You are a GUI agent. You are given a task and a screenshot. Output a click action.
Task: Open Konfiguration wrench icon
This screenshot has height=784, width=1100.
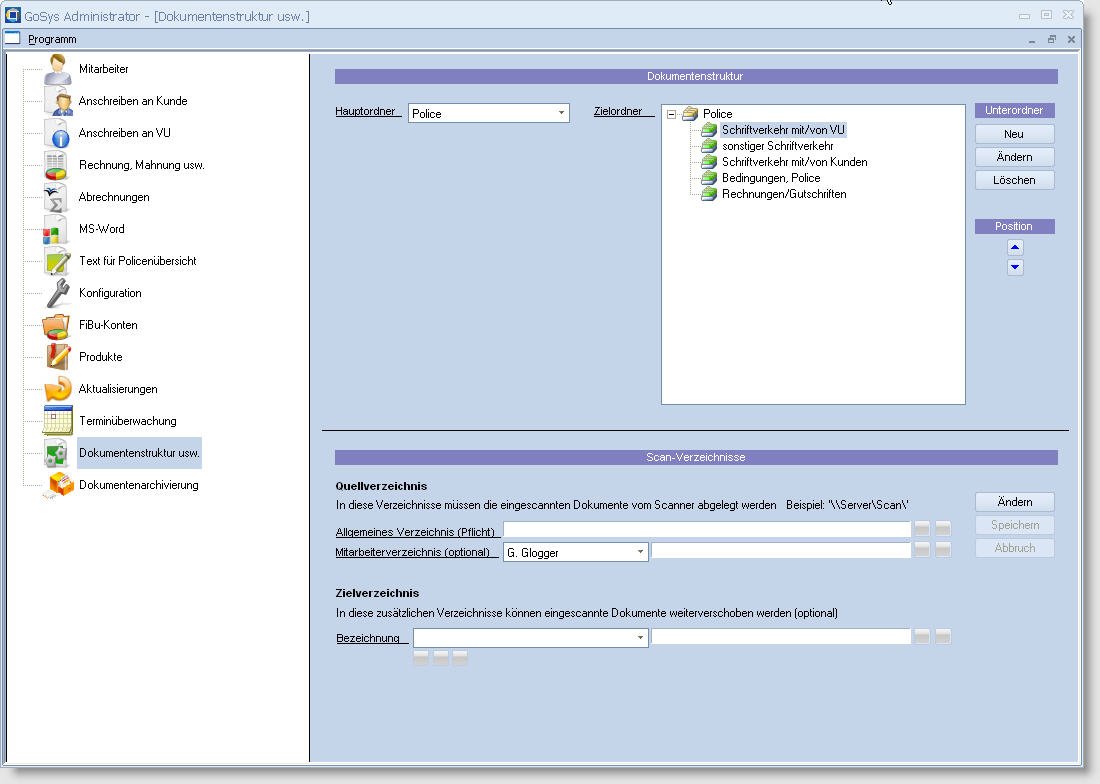coord(58,293)
